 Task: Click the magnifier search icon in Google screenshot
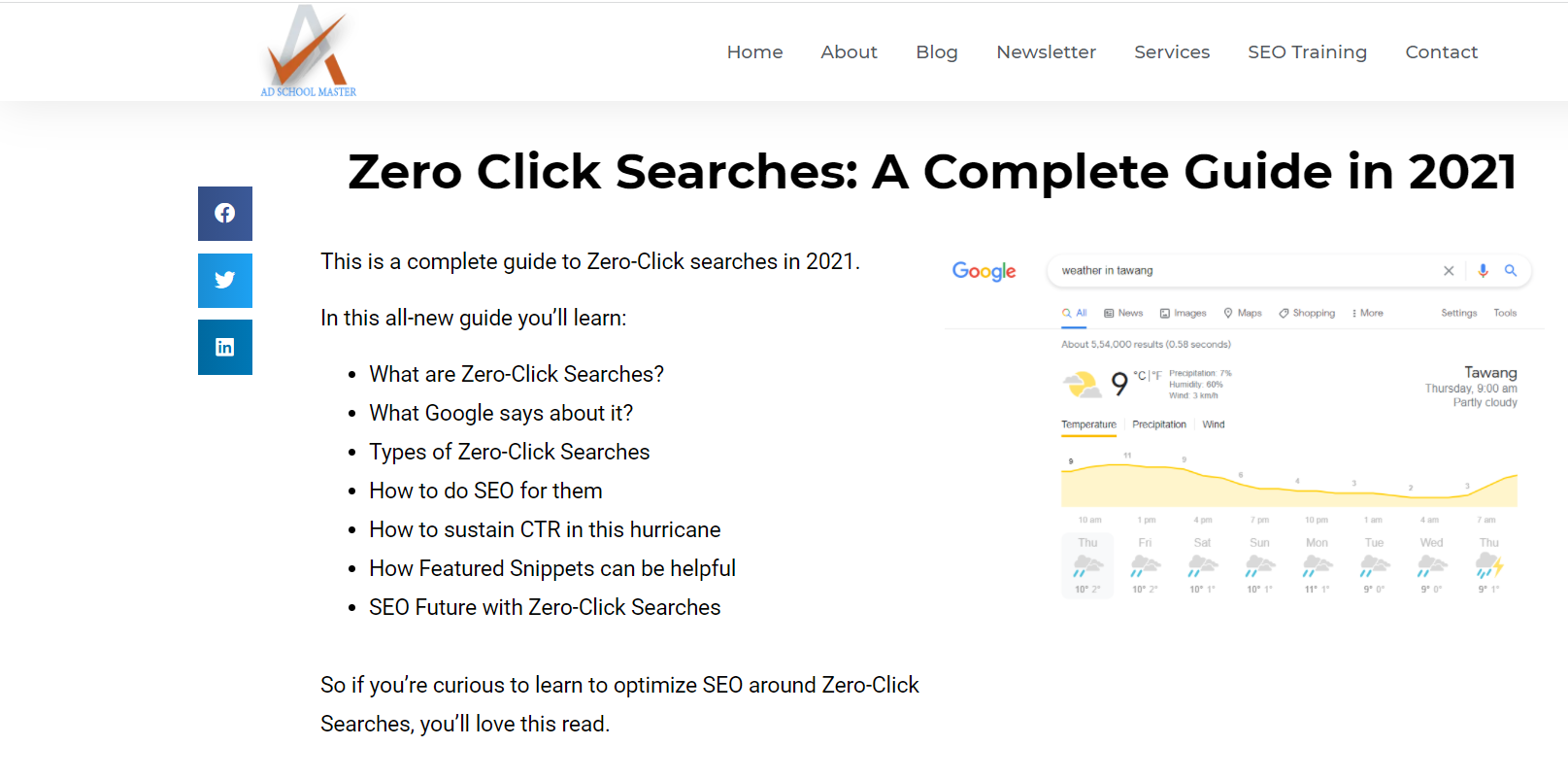[x=1511, y=271]
